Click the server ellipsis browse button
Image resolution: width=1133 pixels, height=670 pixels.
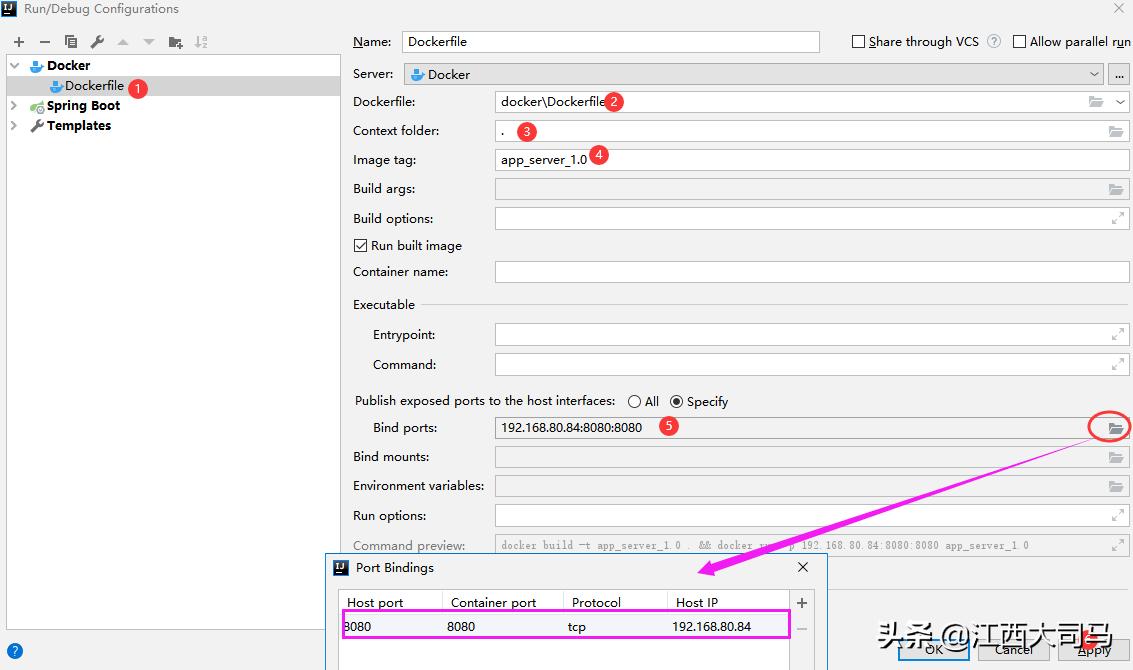point(1119,74)
